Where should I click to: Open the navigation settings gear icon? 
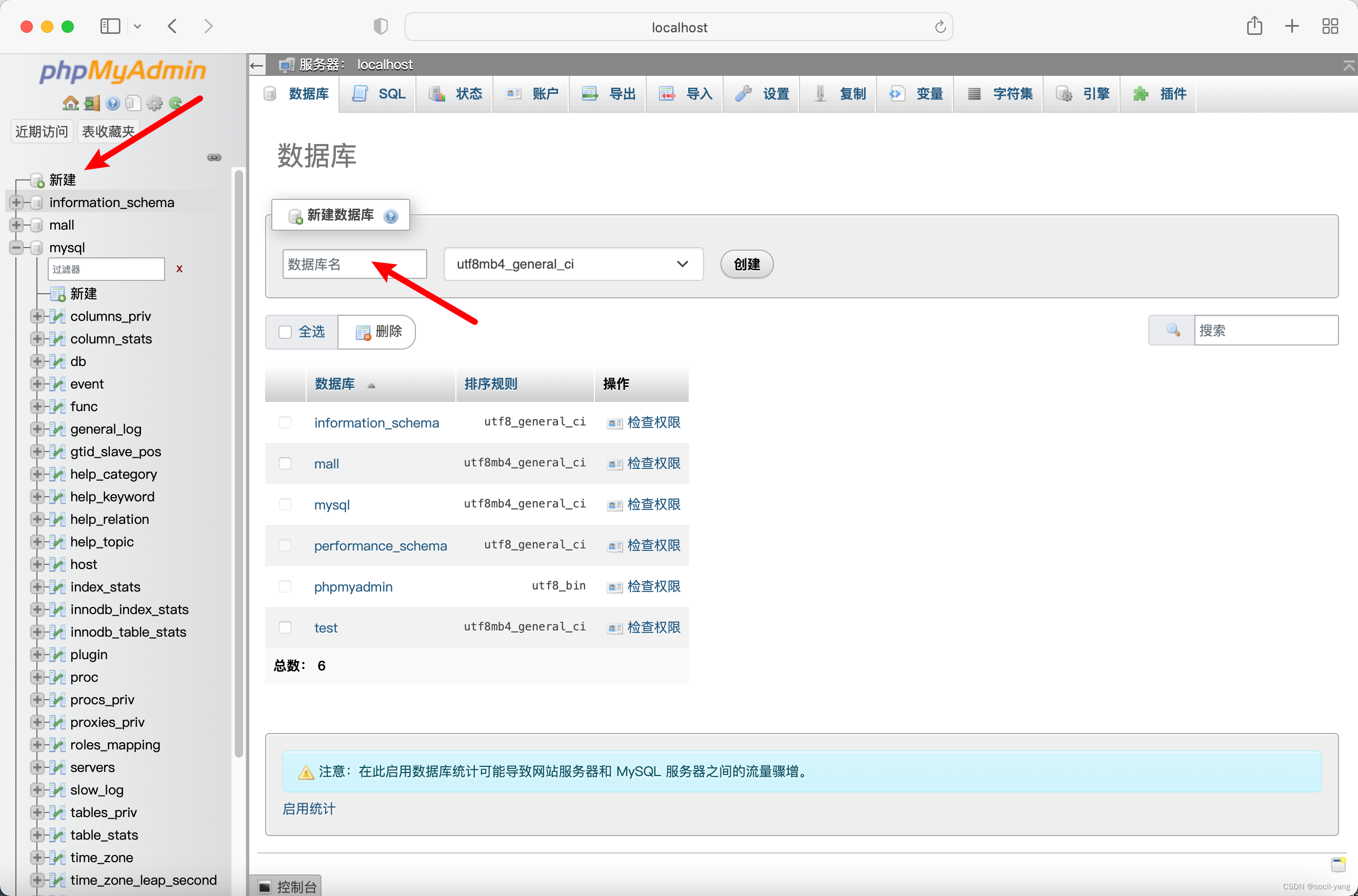[154, 104]
